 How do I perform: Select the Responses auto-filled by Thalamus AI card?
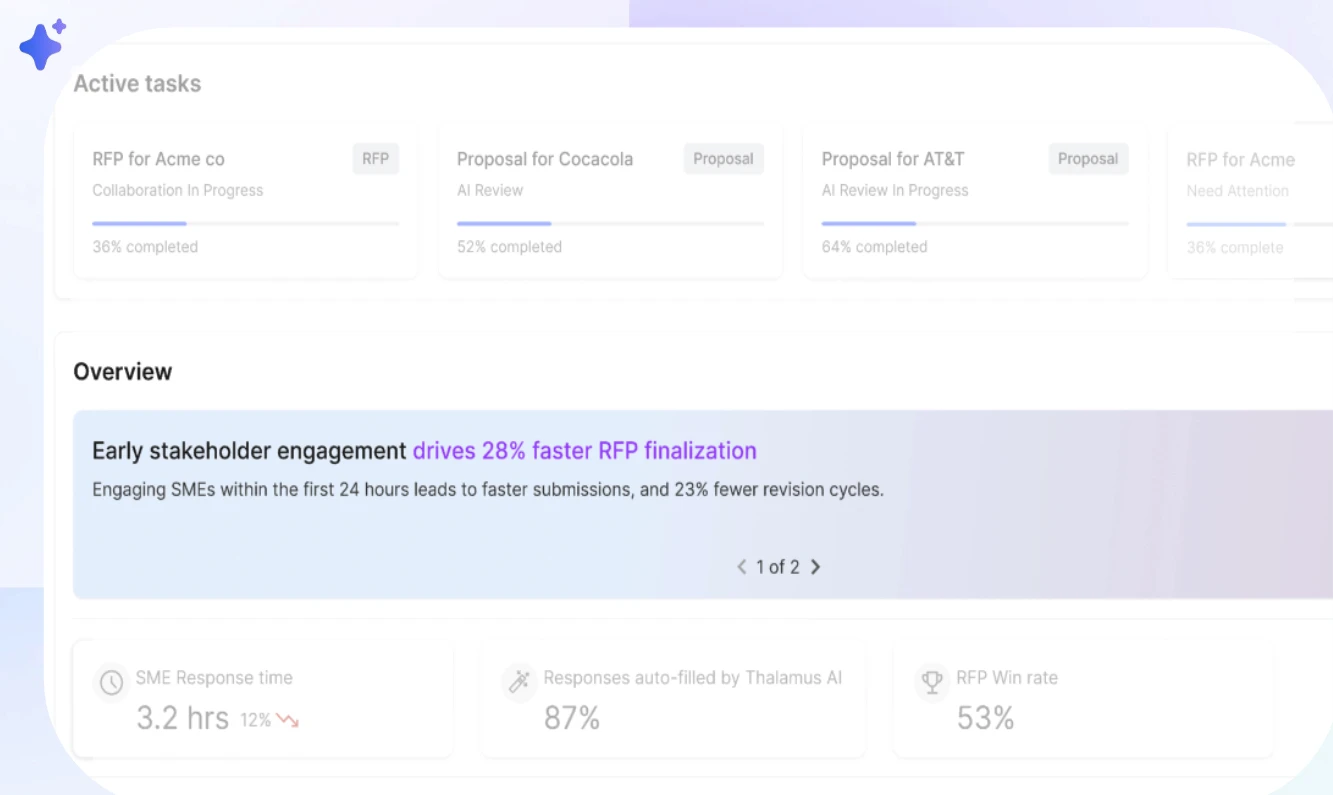pos(673,699)
